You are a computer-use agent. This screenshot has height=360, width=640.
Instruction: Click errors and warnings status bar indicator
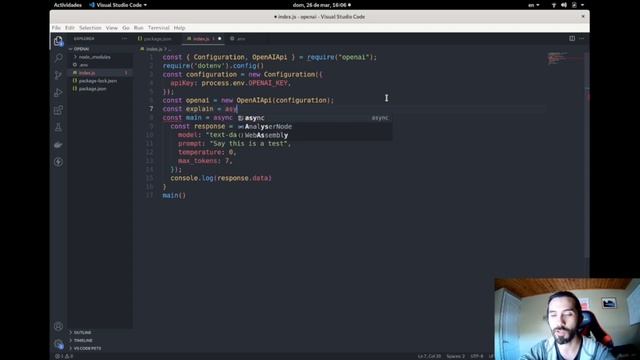click(x=64, y=356)
